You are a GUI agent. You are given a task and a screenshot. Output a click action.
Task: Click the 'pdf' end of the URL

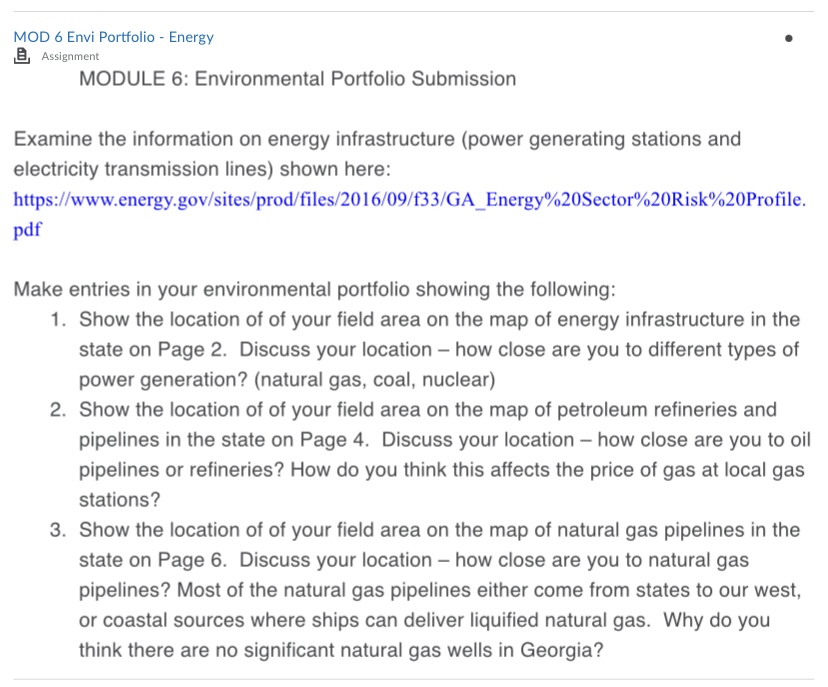[27, 229]
